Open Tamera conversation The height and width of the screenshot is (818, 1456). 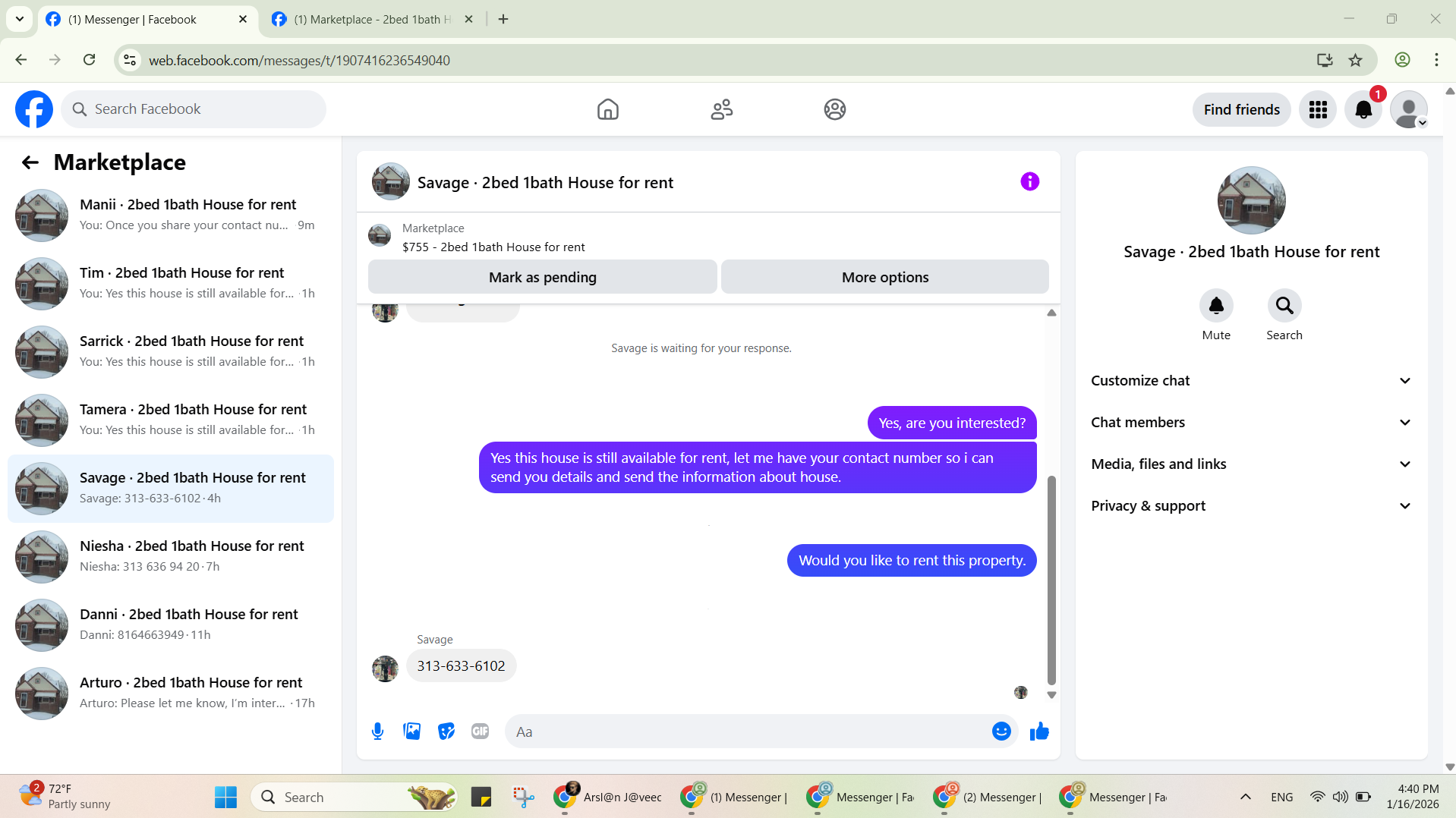click(171, 420)
